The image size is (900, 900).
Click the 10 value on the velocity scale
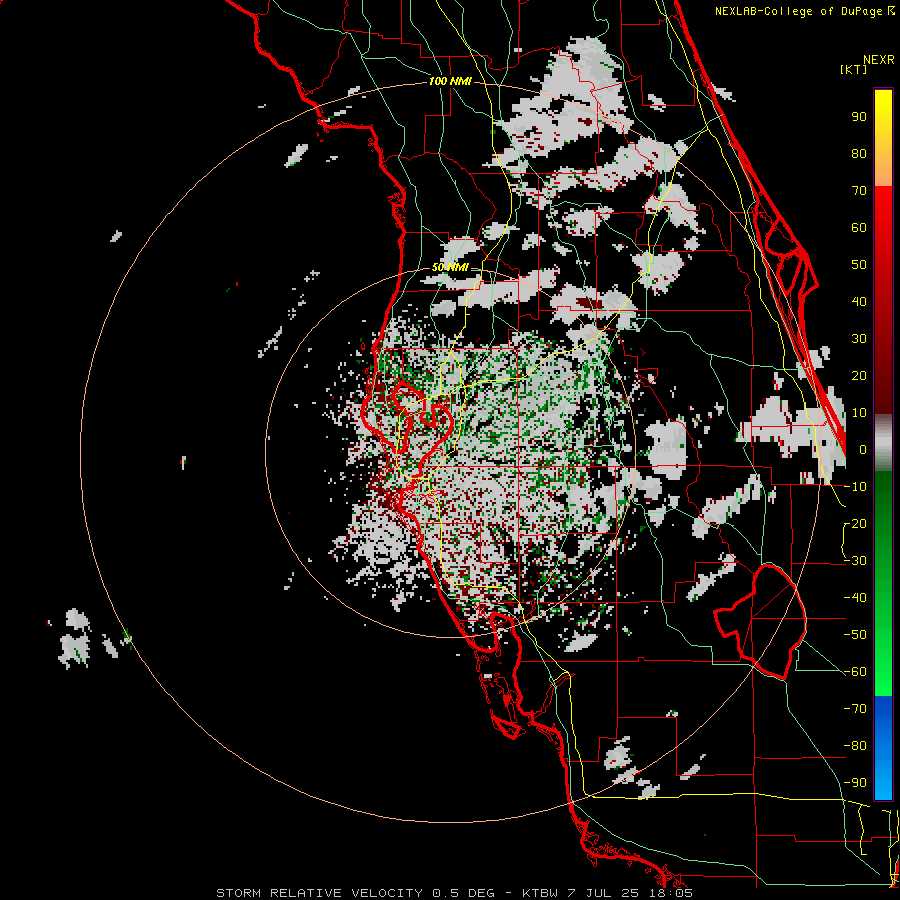859,413
